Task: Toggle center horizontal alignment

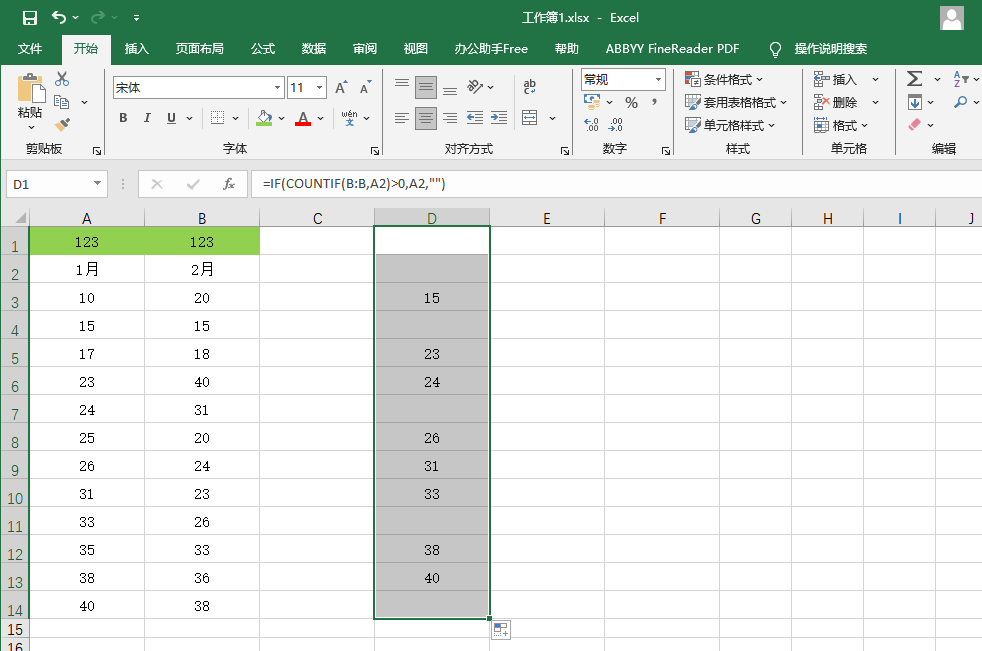Action: [x=426, y=118]
